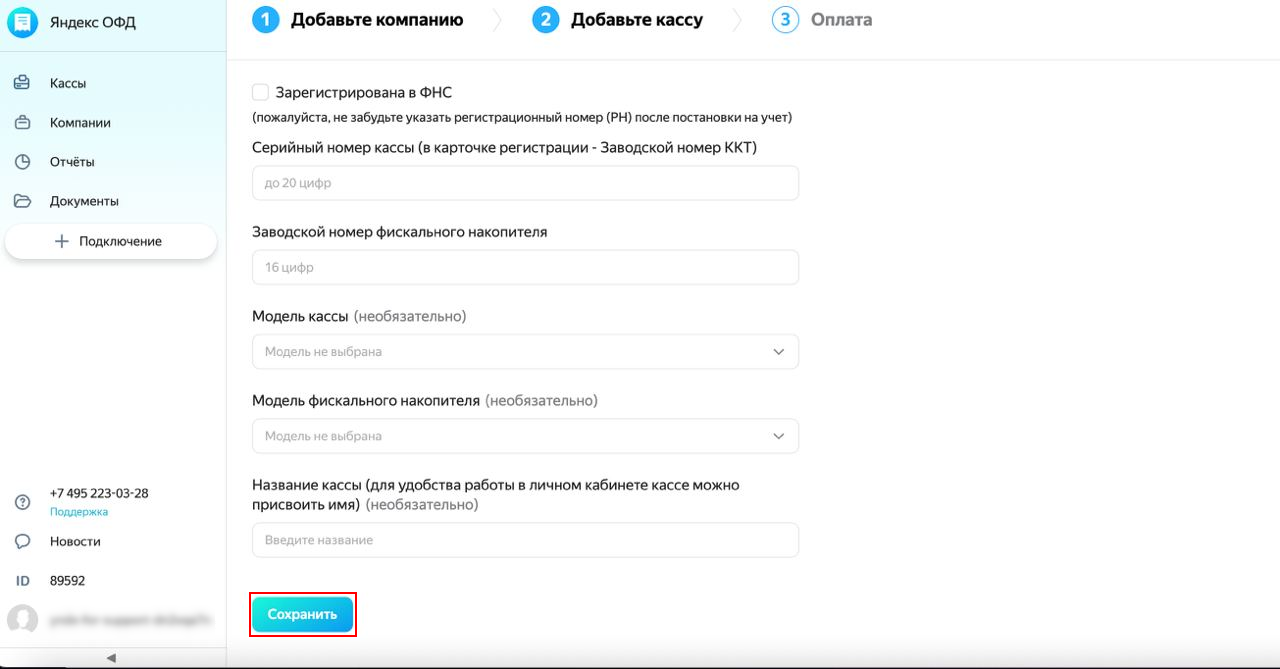Focus the Серийный номер кассы input field
This screenshot has height=669, width=1280.
point(525,183)
